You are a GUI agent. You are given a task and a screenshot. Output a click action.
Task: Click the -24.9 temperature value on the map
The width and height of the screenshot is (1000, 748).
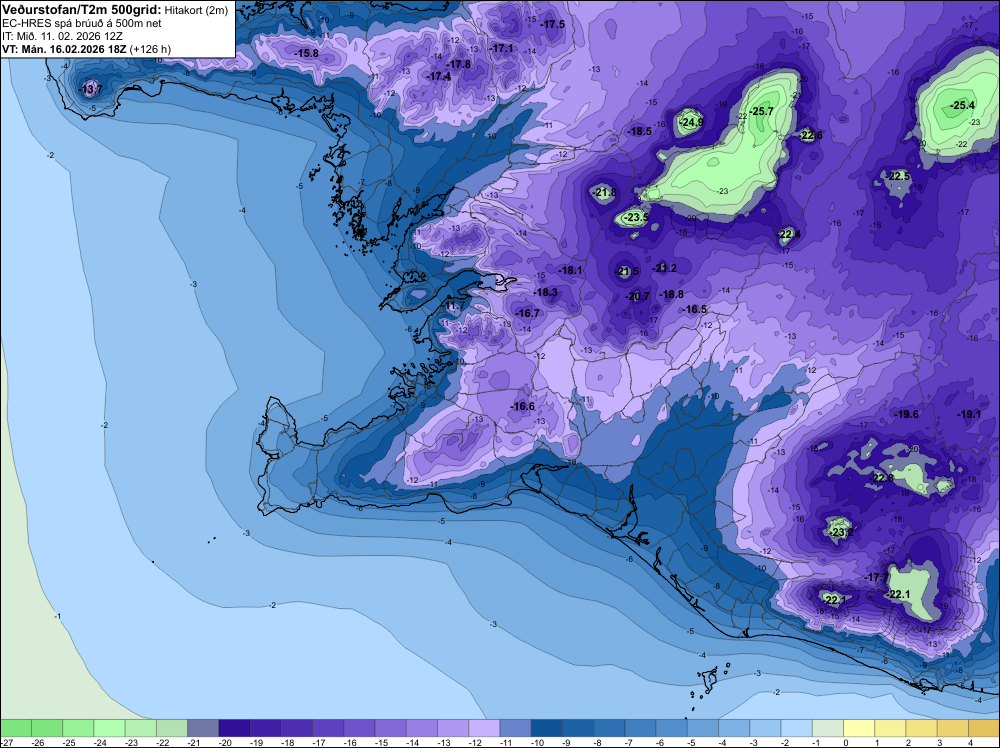(691, 122)
